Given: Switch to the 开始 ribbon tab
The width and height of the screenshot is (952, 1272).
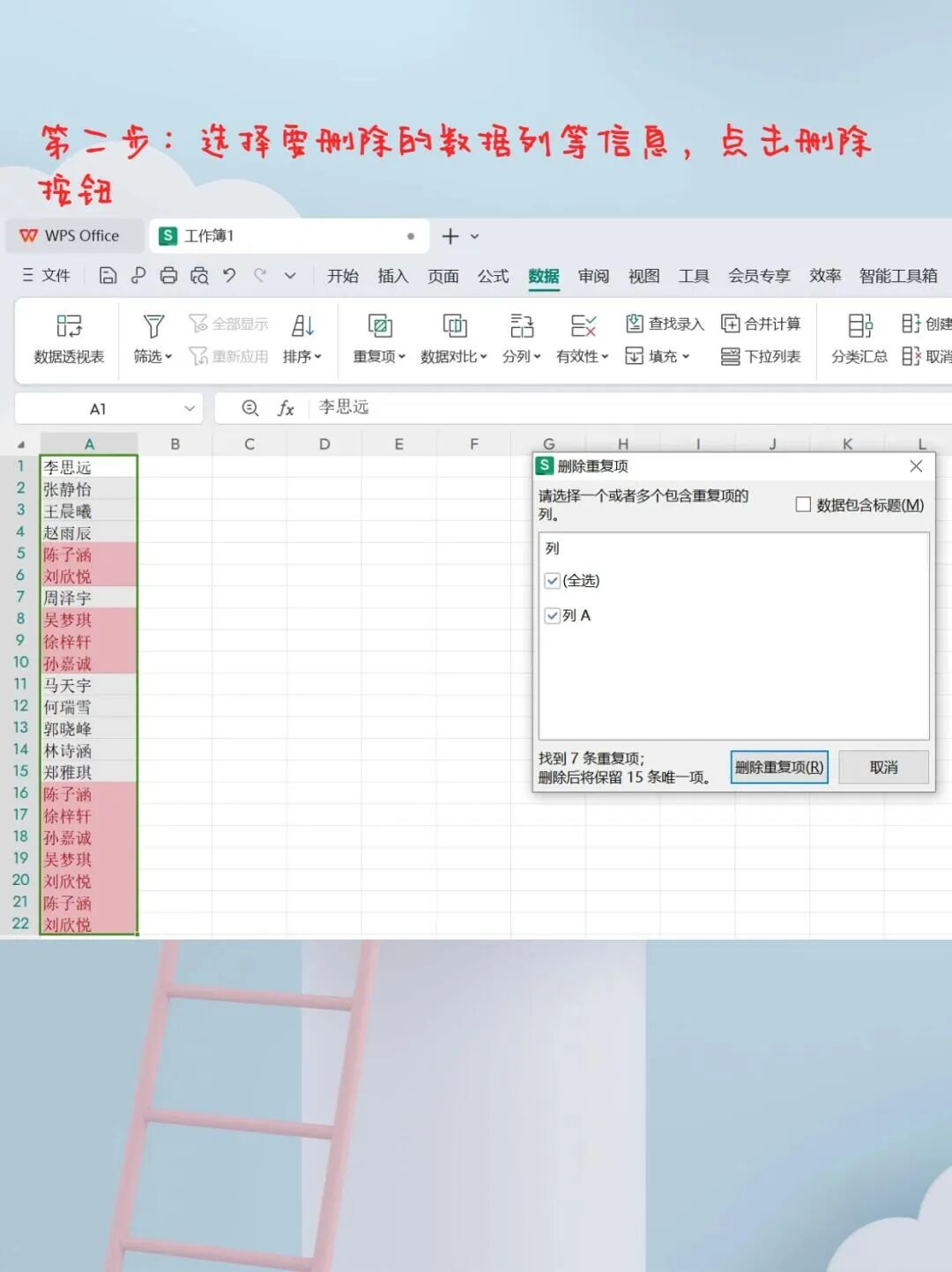Looking at the screenshot, I should [x=343, y=276].
